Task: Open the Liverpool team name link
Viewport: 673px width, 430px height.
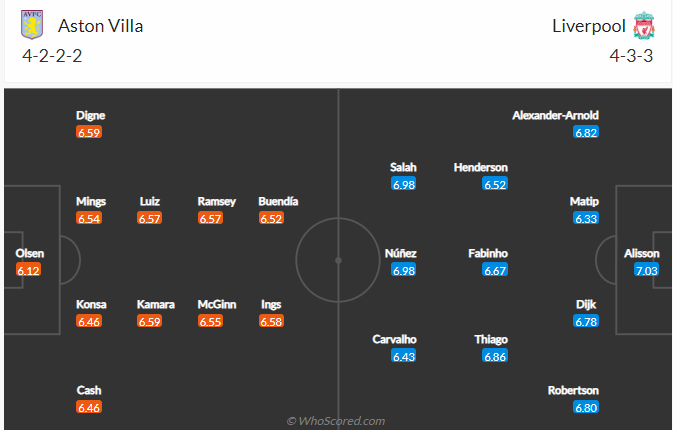Action: click(587, 25)
